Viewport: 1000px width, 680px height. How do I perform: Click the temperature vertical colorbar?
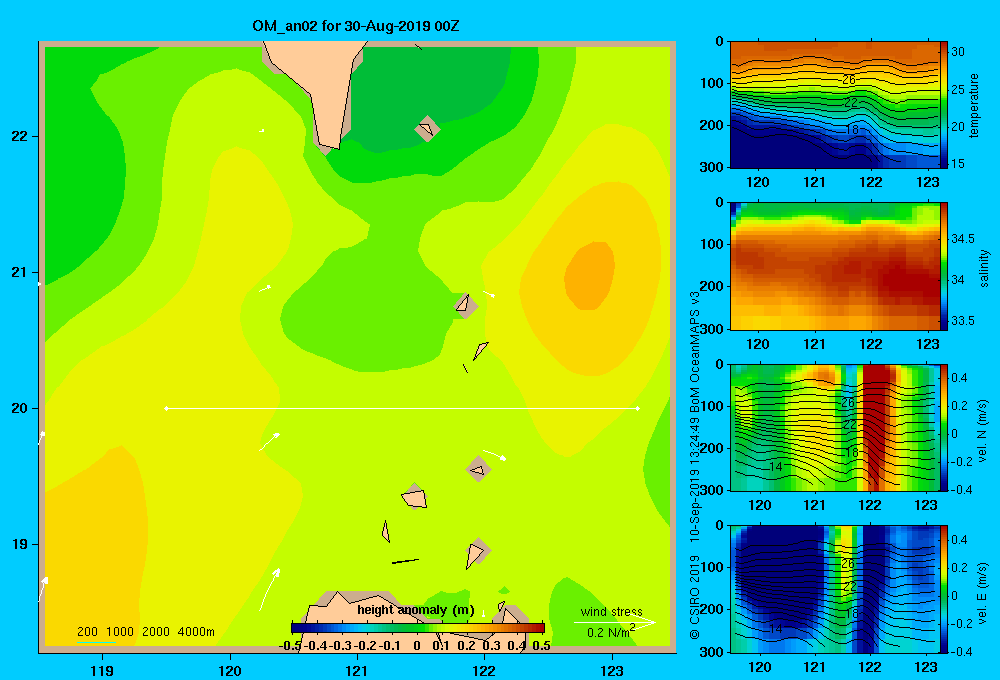(x=944, y=105)
